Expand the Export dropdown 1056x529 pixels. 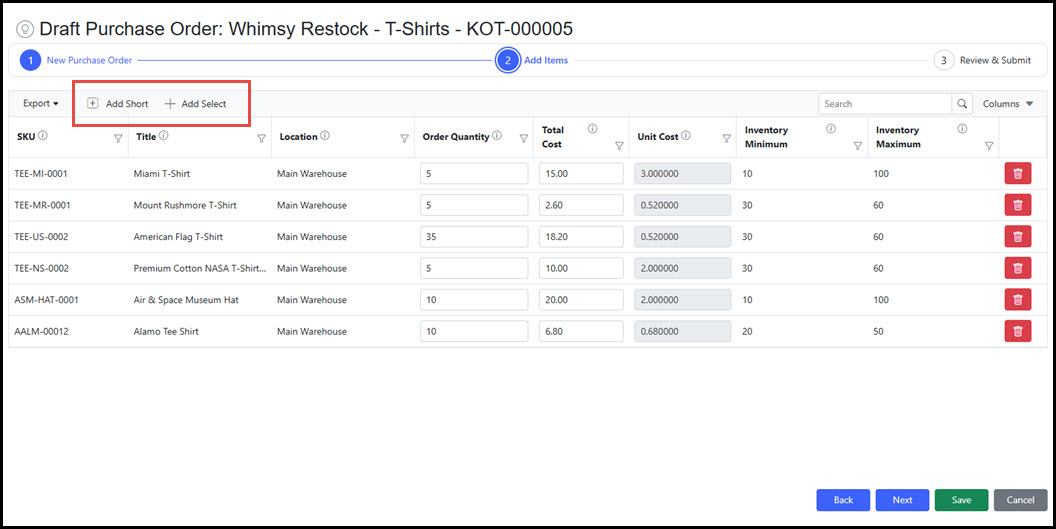(41, 104)
